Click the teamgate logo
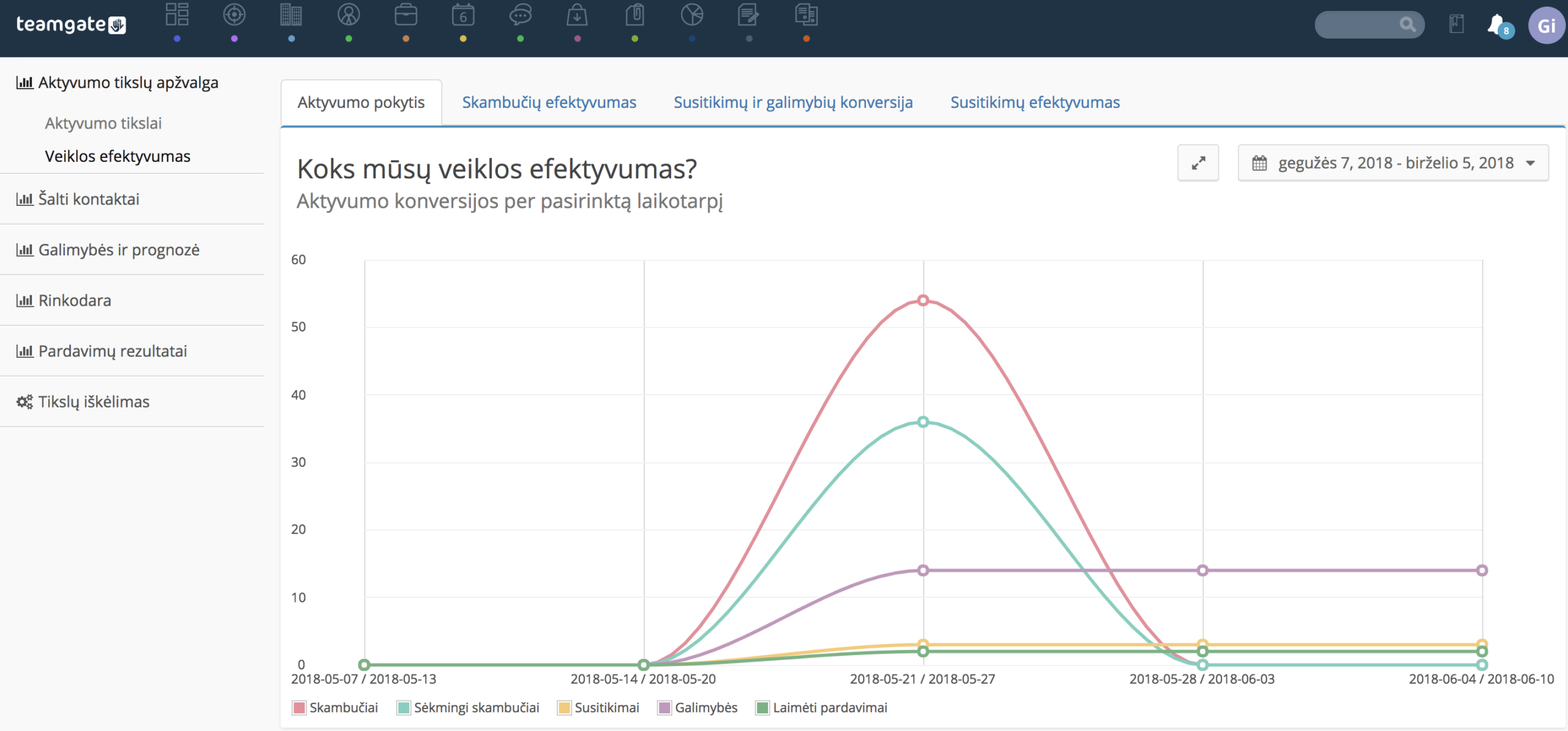This screenshot has width=1568, height=731. coord(71,25)
